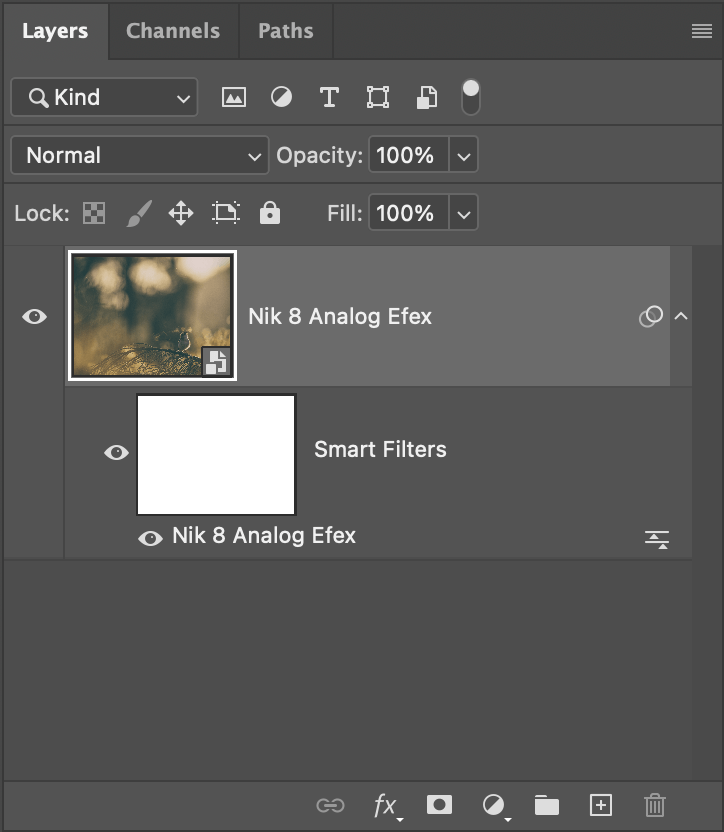Click the lock transparent pixels icon
Viewport: 724px width, 832px height.
tap(94, 213)
